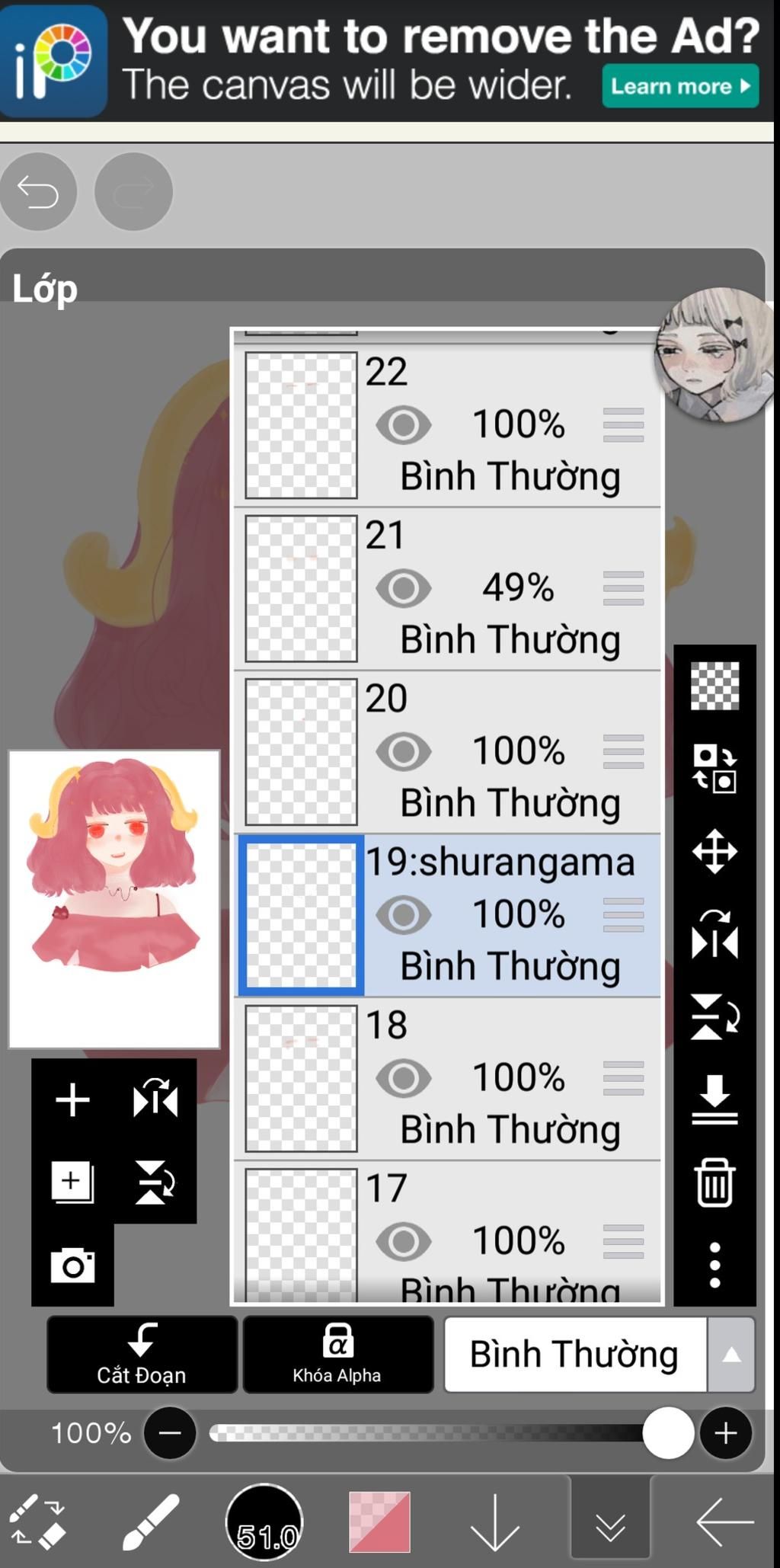
Task: Click Learn more in the ad banner
Action: (x=680, y=86)
